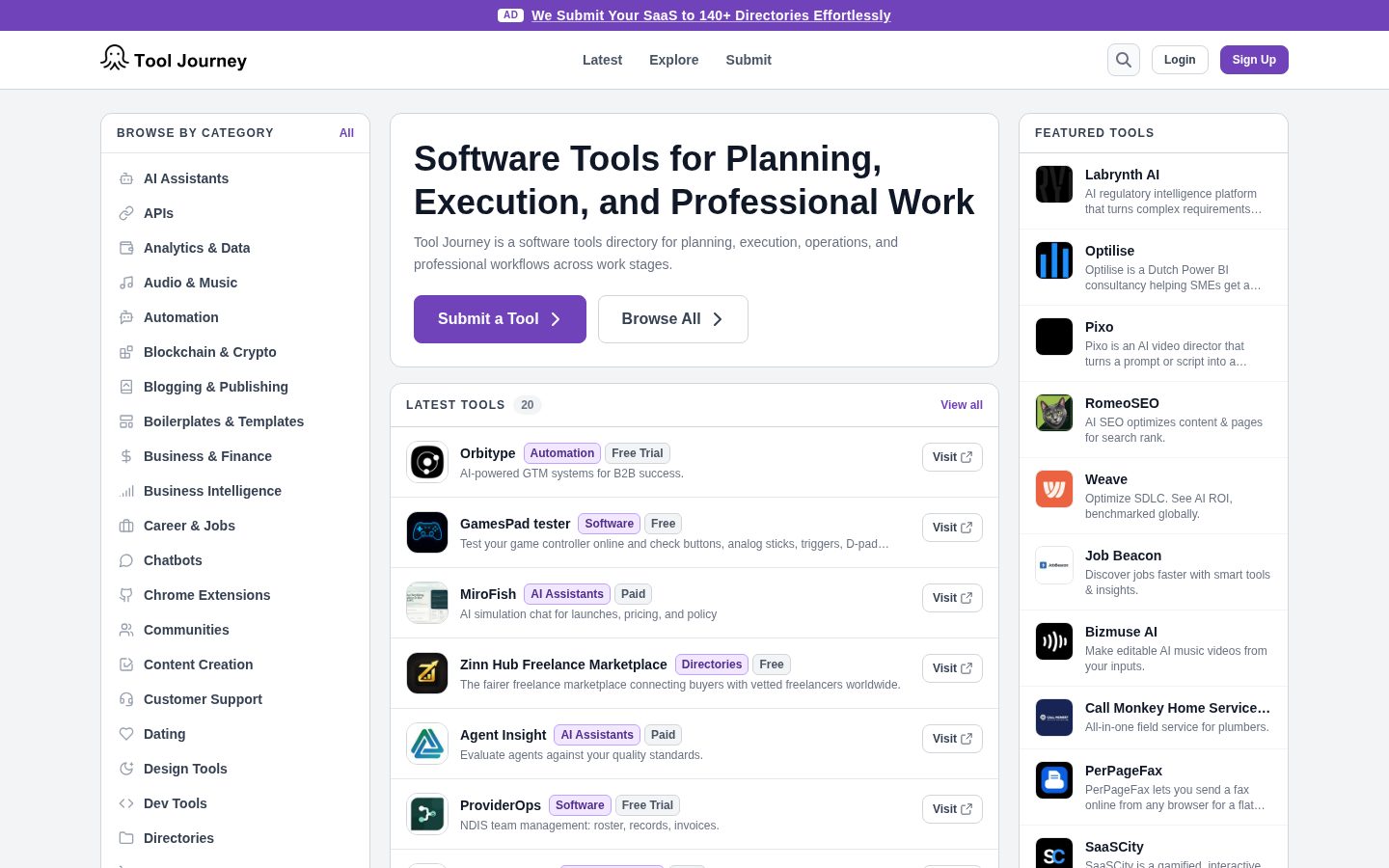Click the Business Intelligence bar chart icon
This screenshot has height=868, width=1389.
click(x=126, y=491)
